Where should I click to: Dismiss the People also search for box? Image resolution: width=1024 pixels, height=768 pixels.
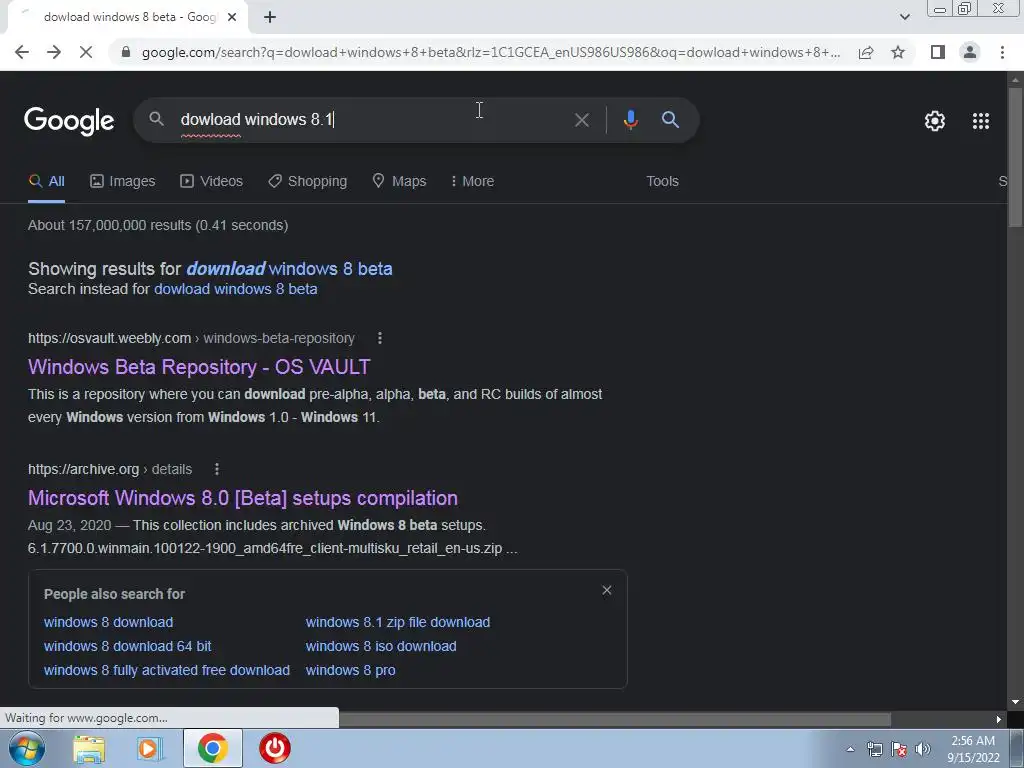[x=607, y=590]
